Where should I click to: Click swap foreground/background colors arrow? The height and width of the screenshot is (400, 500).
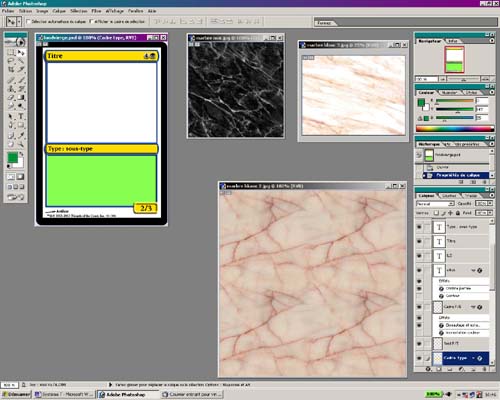(22, 154)
